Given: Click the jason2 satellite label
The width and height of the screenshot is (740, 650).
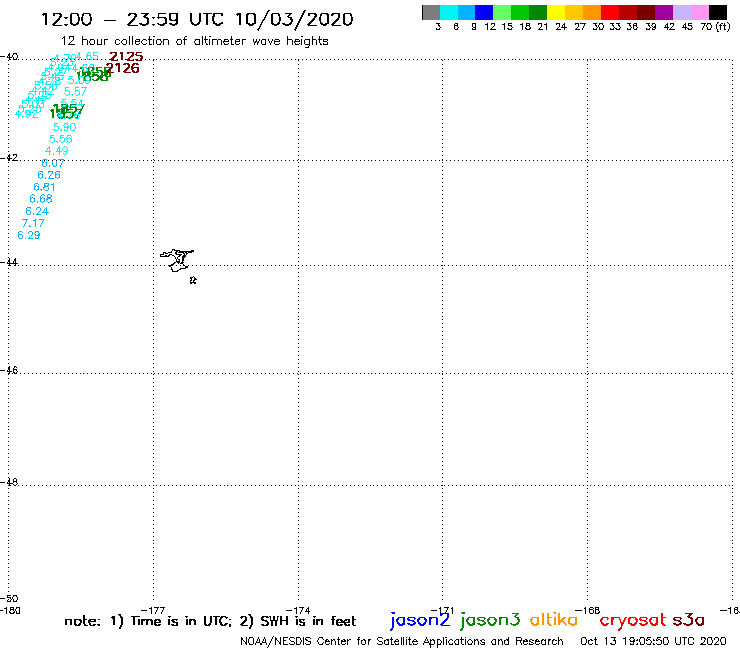Looking at the screenshot, I should (420, 621).
